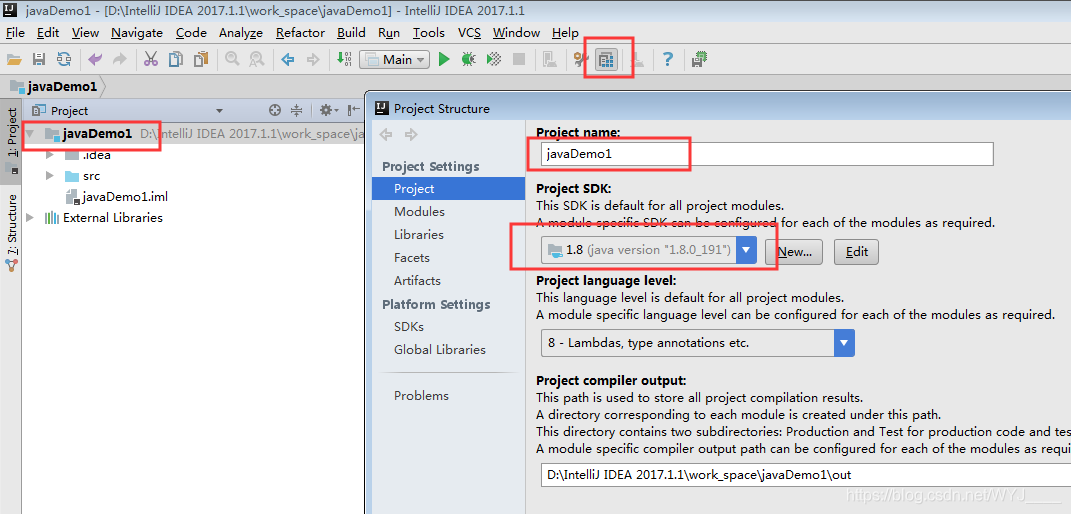Hide the Project tool window
1071x514 pixels.
[354, 111]
